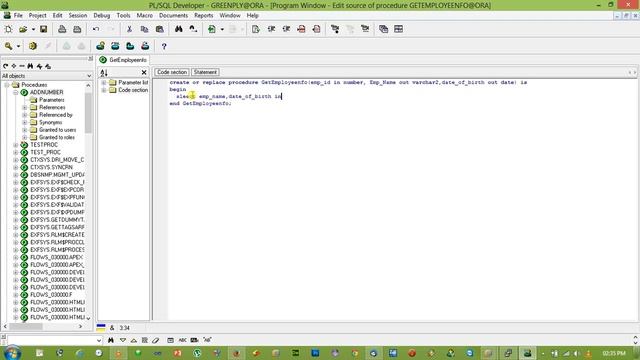The image size is (640, 360).
Task: Click the Comment selection red icon
Action: (301, 29)
